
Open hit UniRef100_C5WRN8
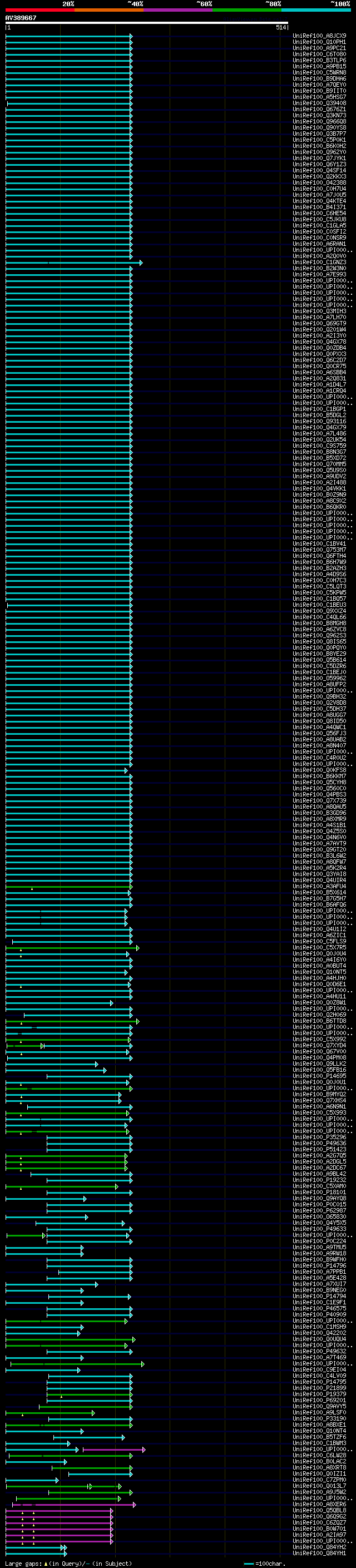coord(319,72)
